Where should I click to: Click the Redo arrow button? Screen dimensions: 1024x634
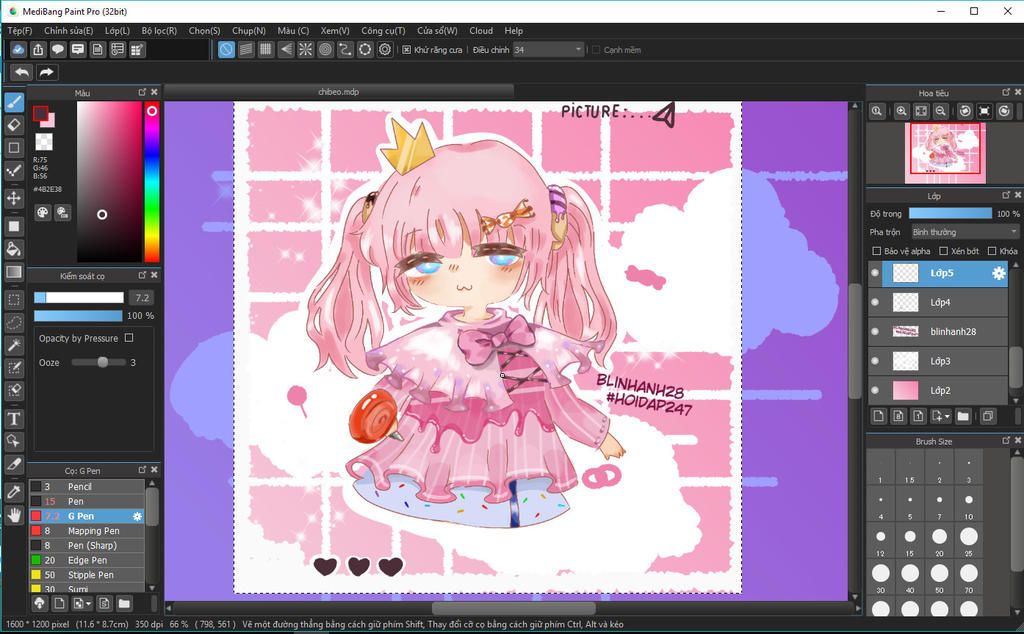tap(46, 72)
